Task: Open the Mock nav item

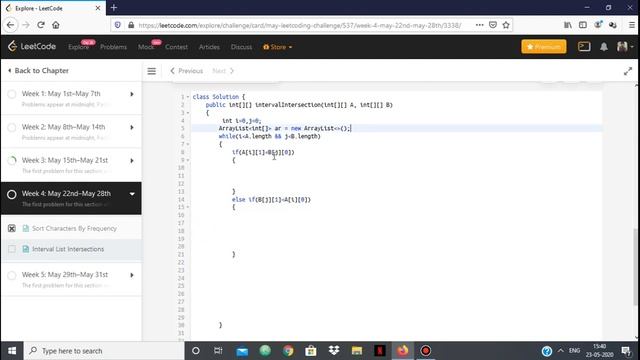Action: click(146, 47)
